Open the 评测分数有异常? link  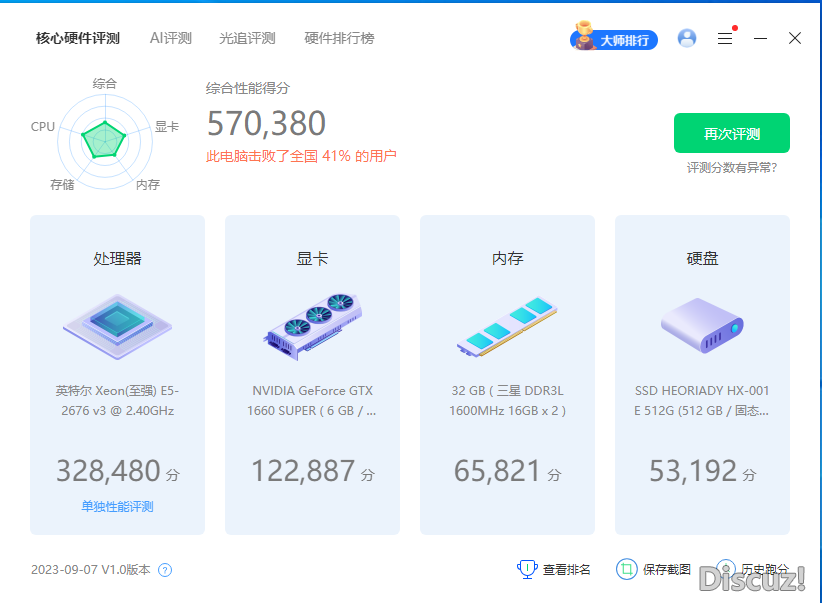732,168
